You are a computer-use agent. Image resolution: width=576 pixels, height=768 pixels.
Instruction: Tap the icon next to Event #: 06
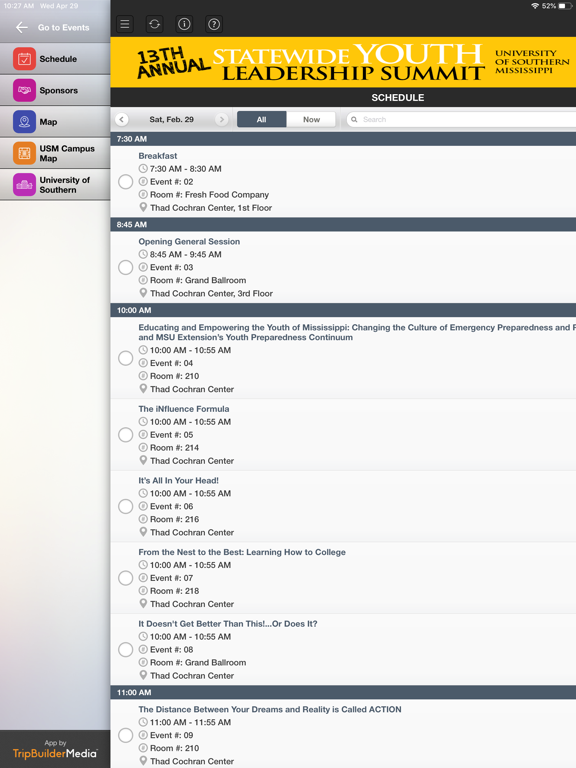[x=143, y=506]
